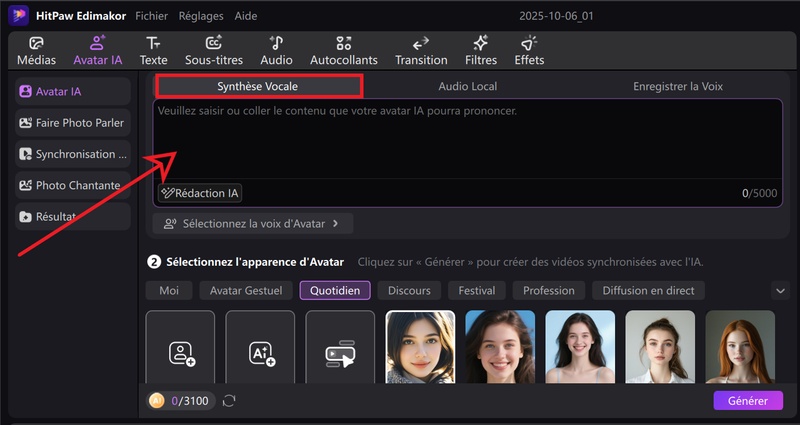
Task: Open the Transition panel
Action: pyautogui.click(x=421, y=50)
